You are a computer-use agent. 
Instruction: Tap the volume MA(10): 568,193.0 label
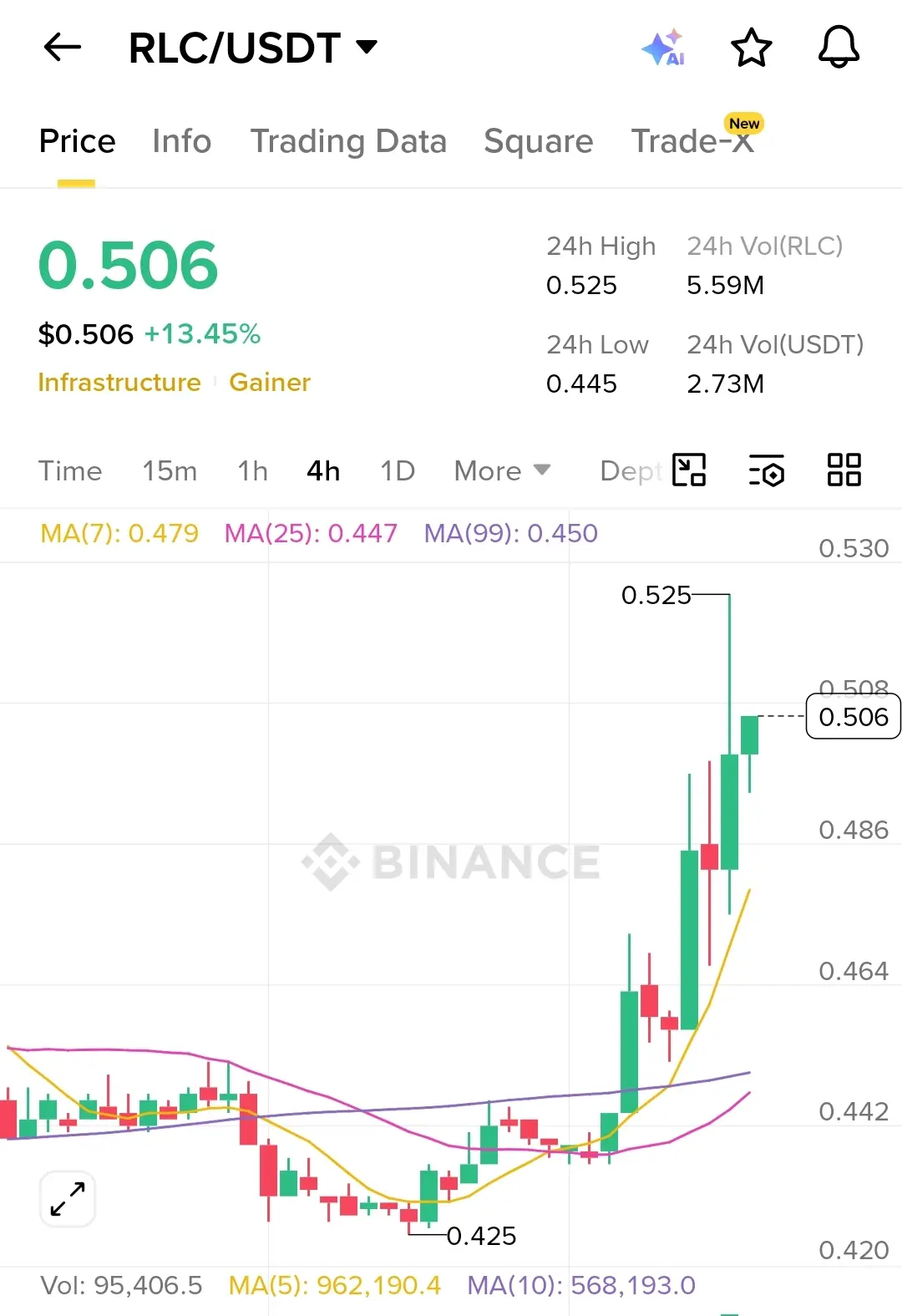[x=581, y=1285]
